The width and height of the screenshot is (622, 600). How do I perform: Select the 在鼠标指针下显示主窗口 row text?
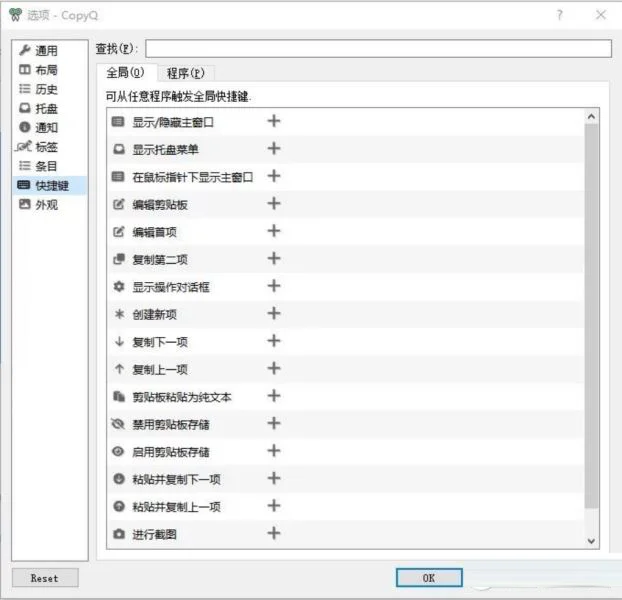193,177
